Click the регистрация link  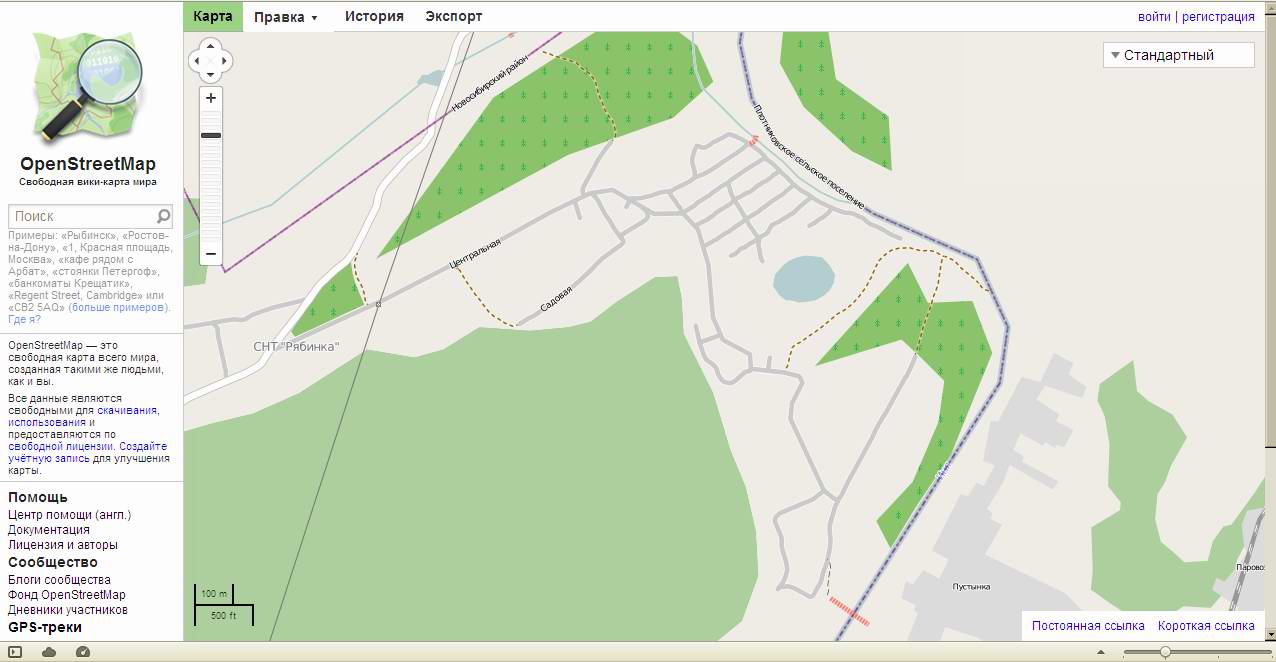(1218, 17)
